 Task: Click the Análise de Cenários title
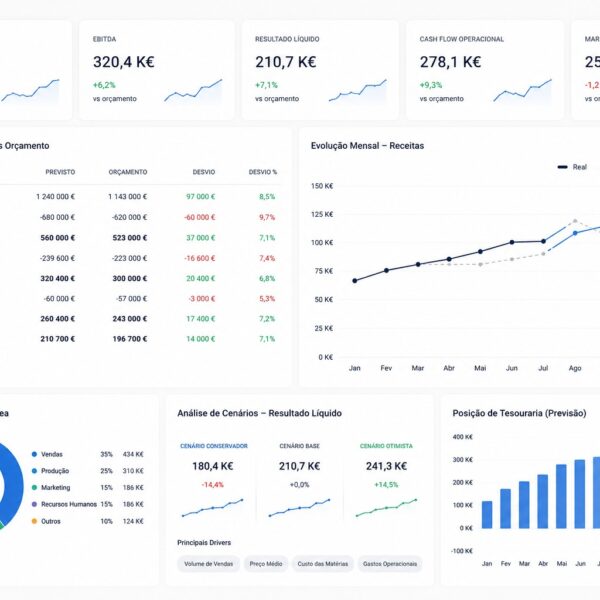(x=259, y=413)
